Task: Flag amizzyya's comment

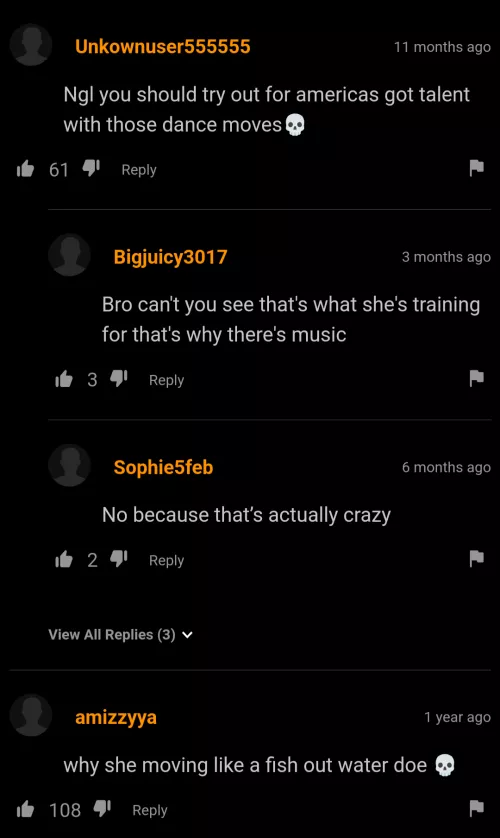Action: (x=476, y=808)
